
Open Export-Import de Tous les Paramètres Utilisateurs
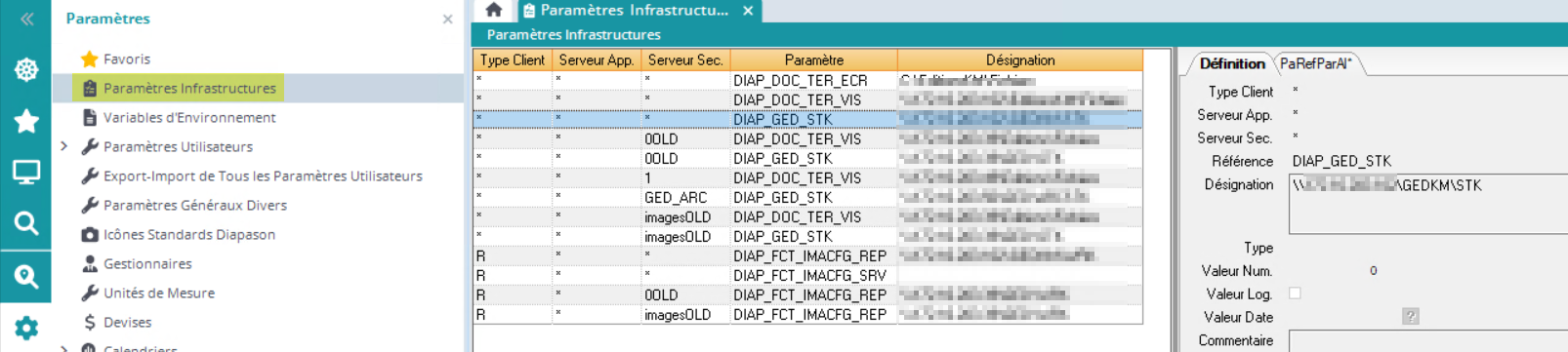263,176
